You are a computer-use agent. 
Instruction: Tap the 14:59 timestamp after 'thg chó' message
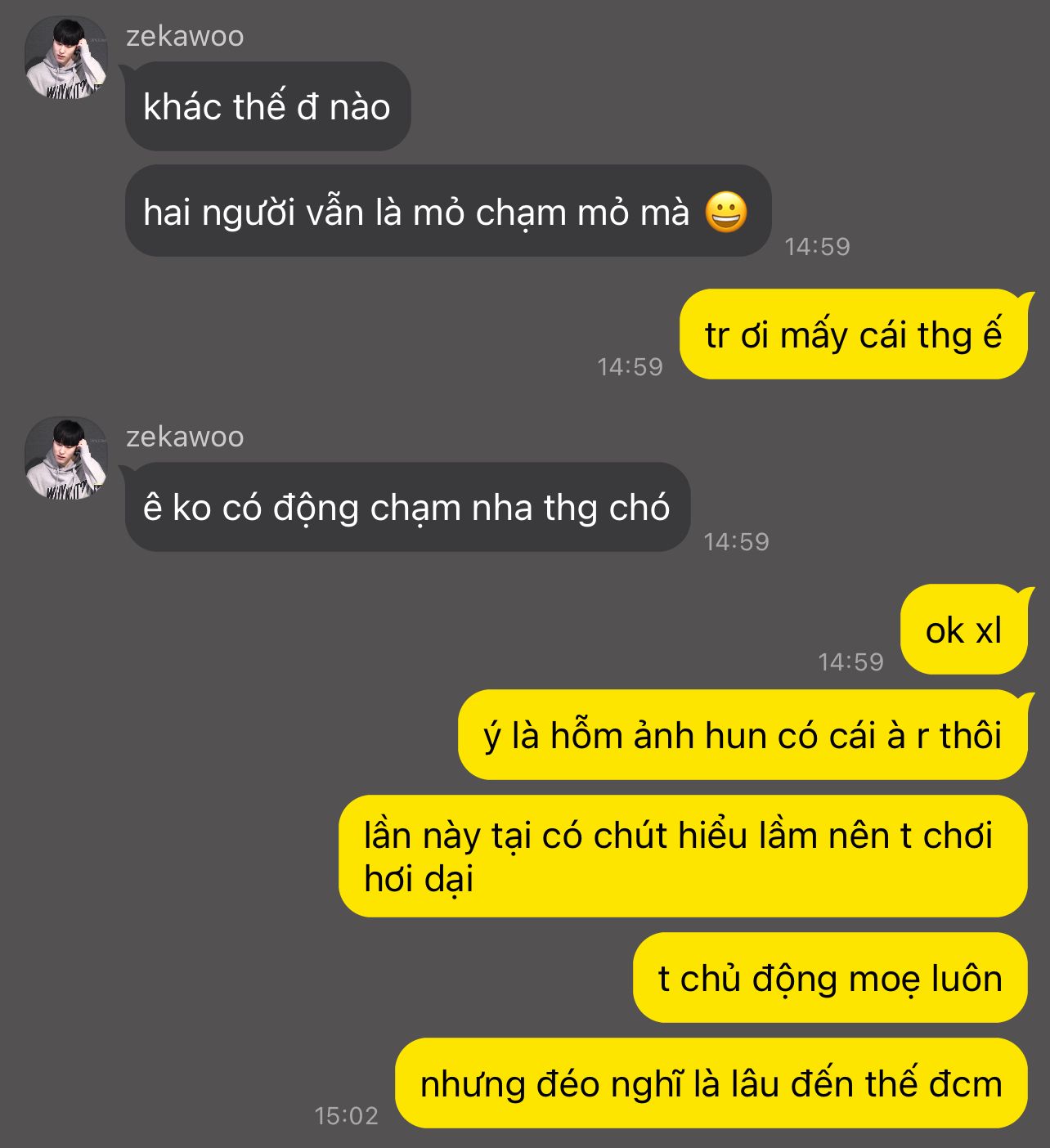737,541
